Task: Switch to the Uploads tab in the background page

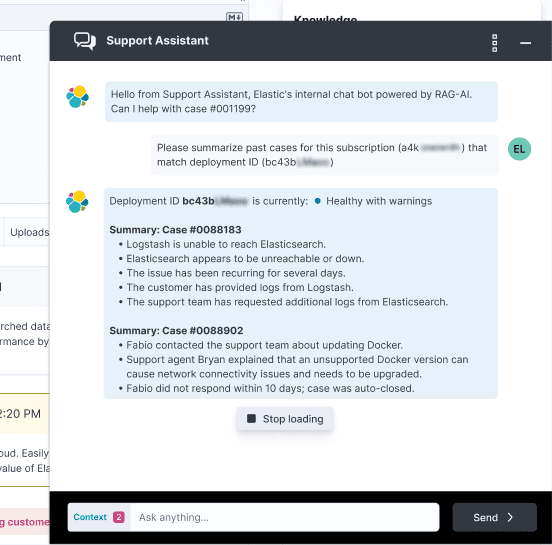Action: pyautogui.click(x=30, y=232)
